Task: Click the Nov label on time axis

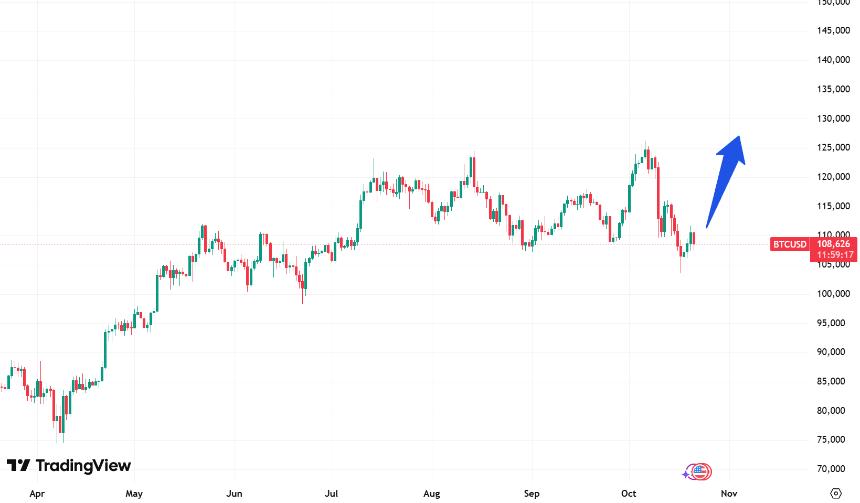Action: [729, 493]
